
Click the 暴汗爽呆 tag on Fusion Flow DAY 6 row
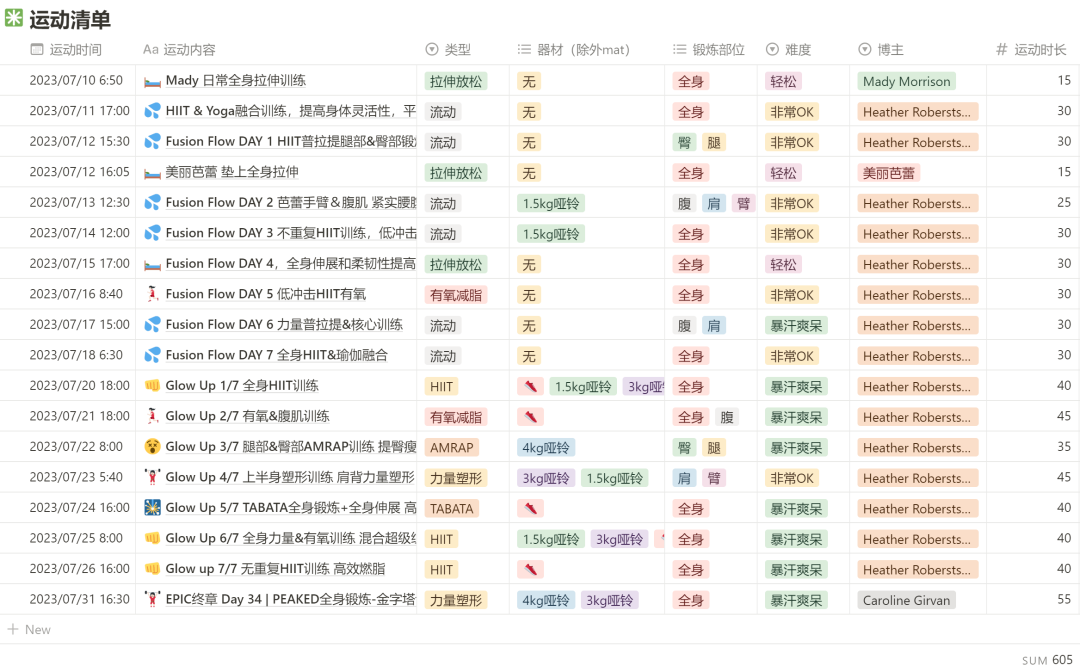pos(796,326)
